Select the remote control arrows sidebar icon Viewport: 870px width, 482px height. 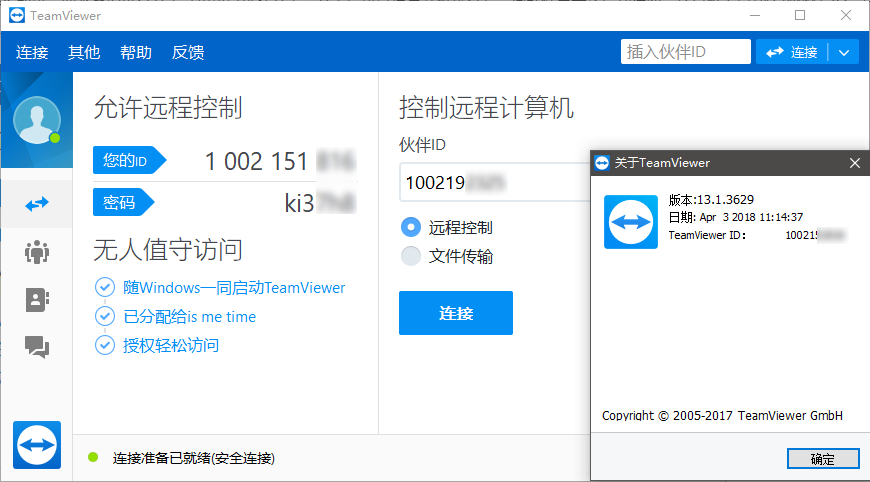tap(37, 204)
